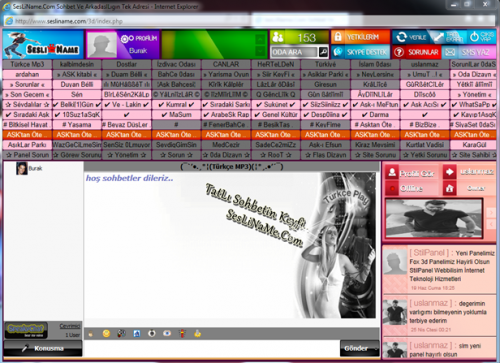Log out using the Çıkış Yap power icon

(481, 37)
